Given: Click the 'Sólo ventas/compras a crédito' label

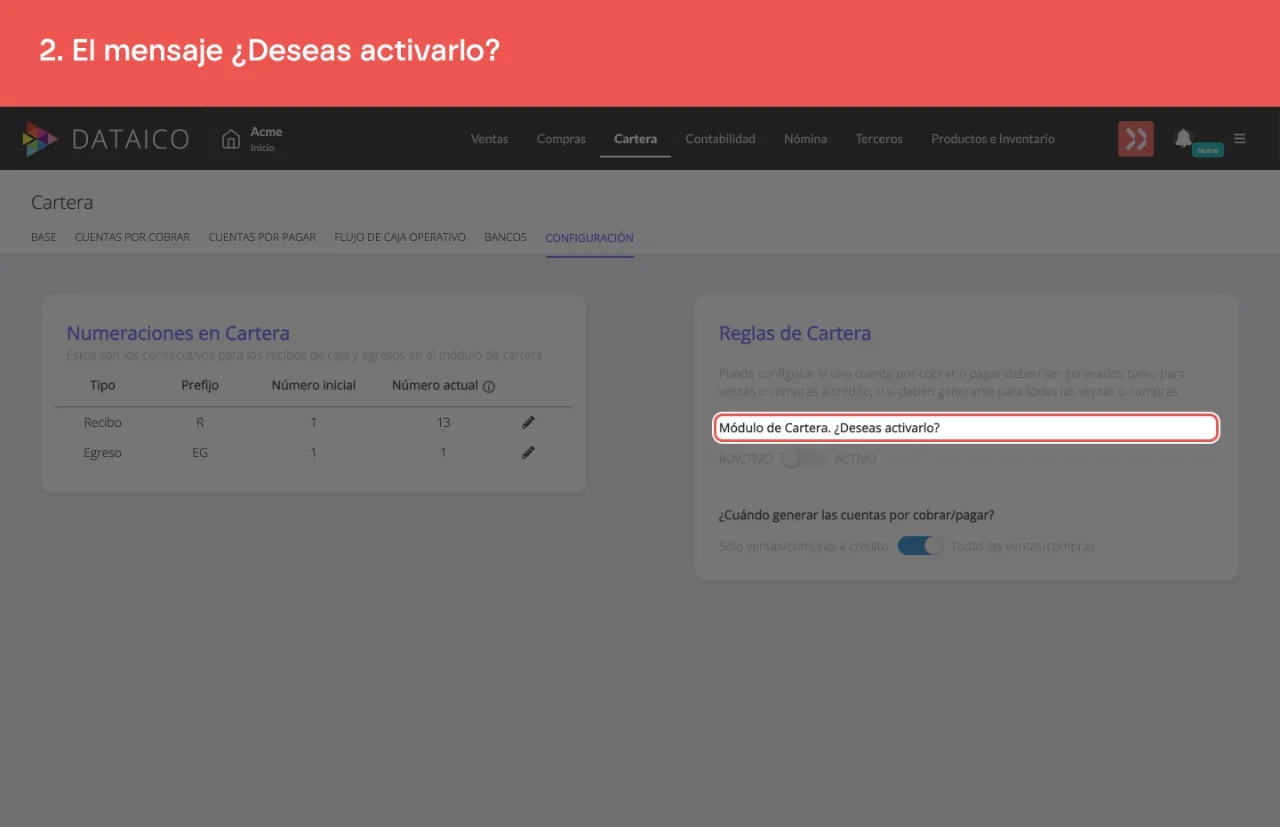Looking at the screenshot, I should (x=803, y=546).
